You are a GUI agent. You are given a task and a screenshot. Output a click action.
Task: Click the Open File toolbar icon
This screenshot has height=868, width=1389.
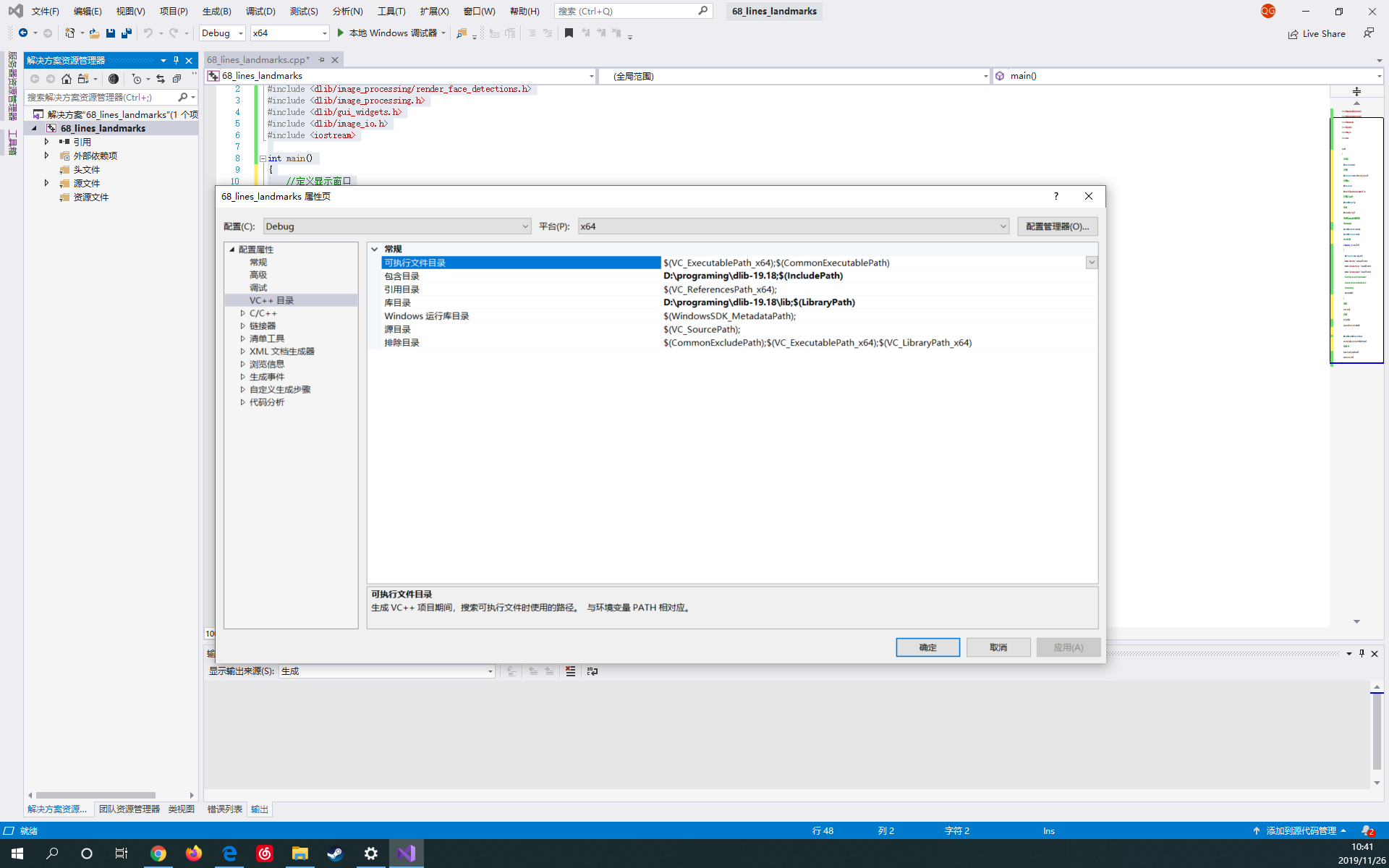[94, 33]
